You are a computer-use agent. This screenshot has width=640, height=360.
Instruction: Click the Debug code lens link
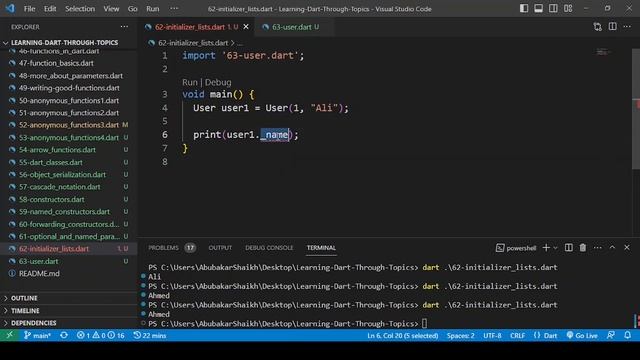point(218,82)
